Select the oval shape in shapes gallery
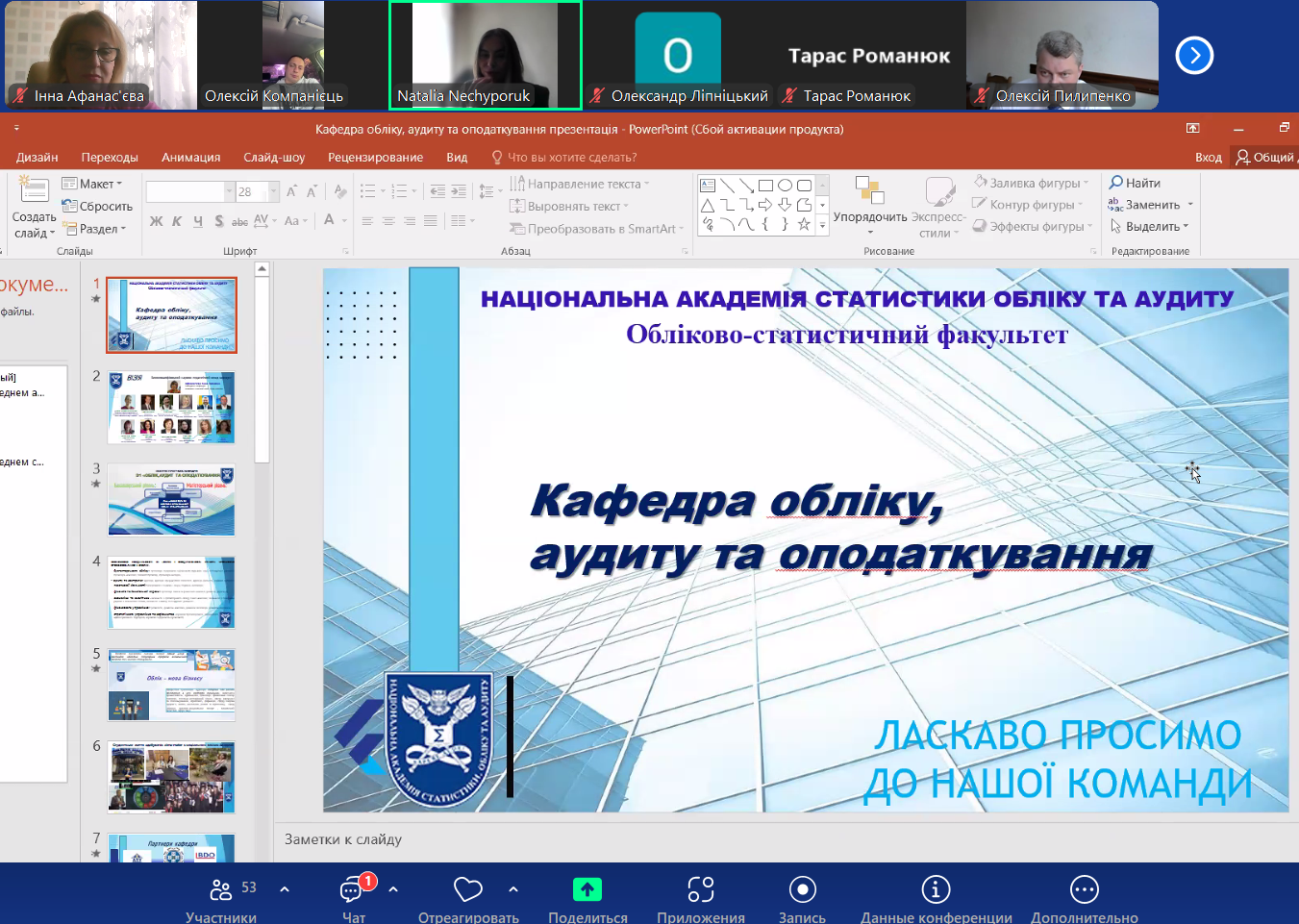 click(785, 186)
